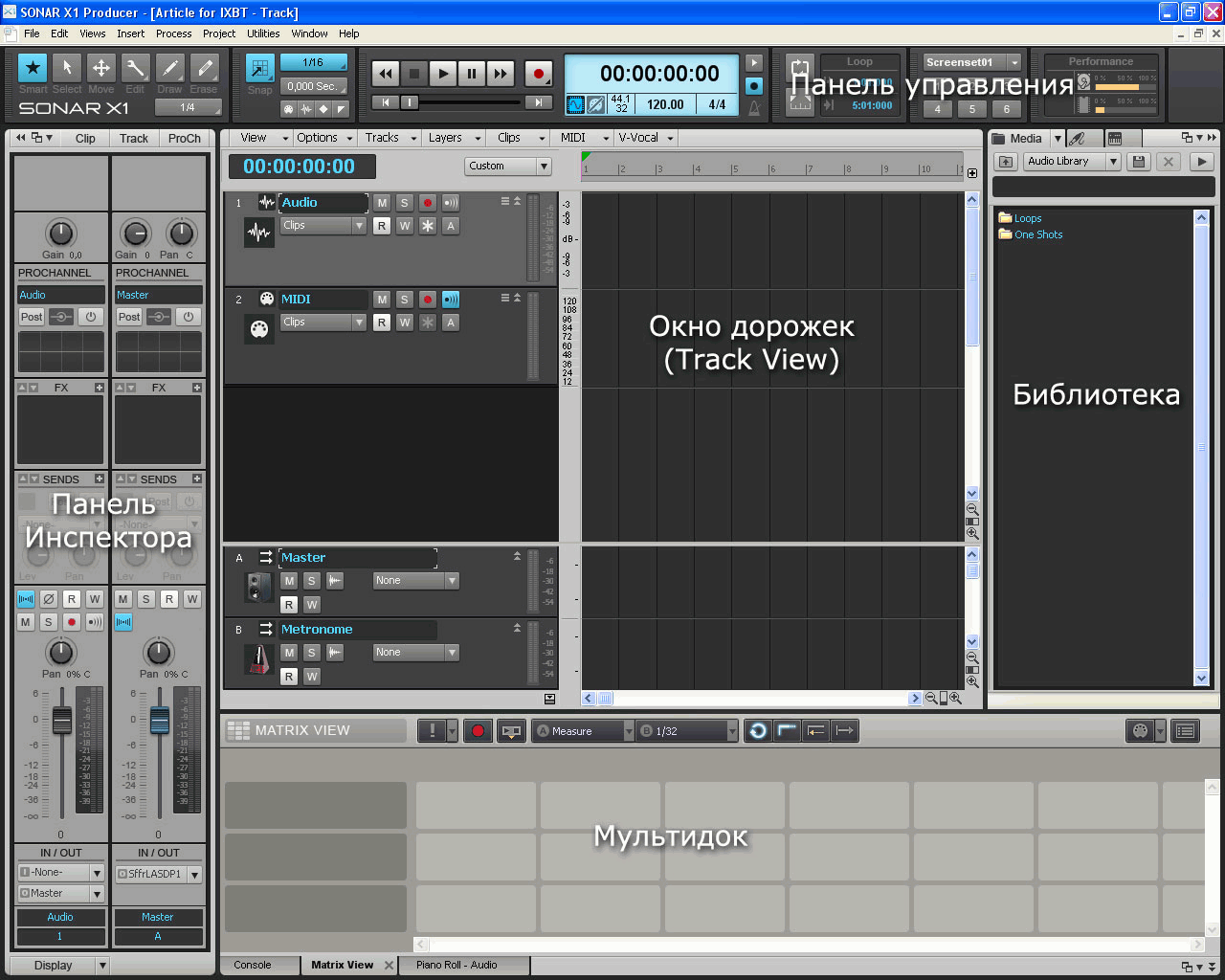The width and height of the screenshot is (1225, 980).
Task: Open the Layers menu in Track View
Action: [452, 138]
